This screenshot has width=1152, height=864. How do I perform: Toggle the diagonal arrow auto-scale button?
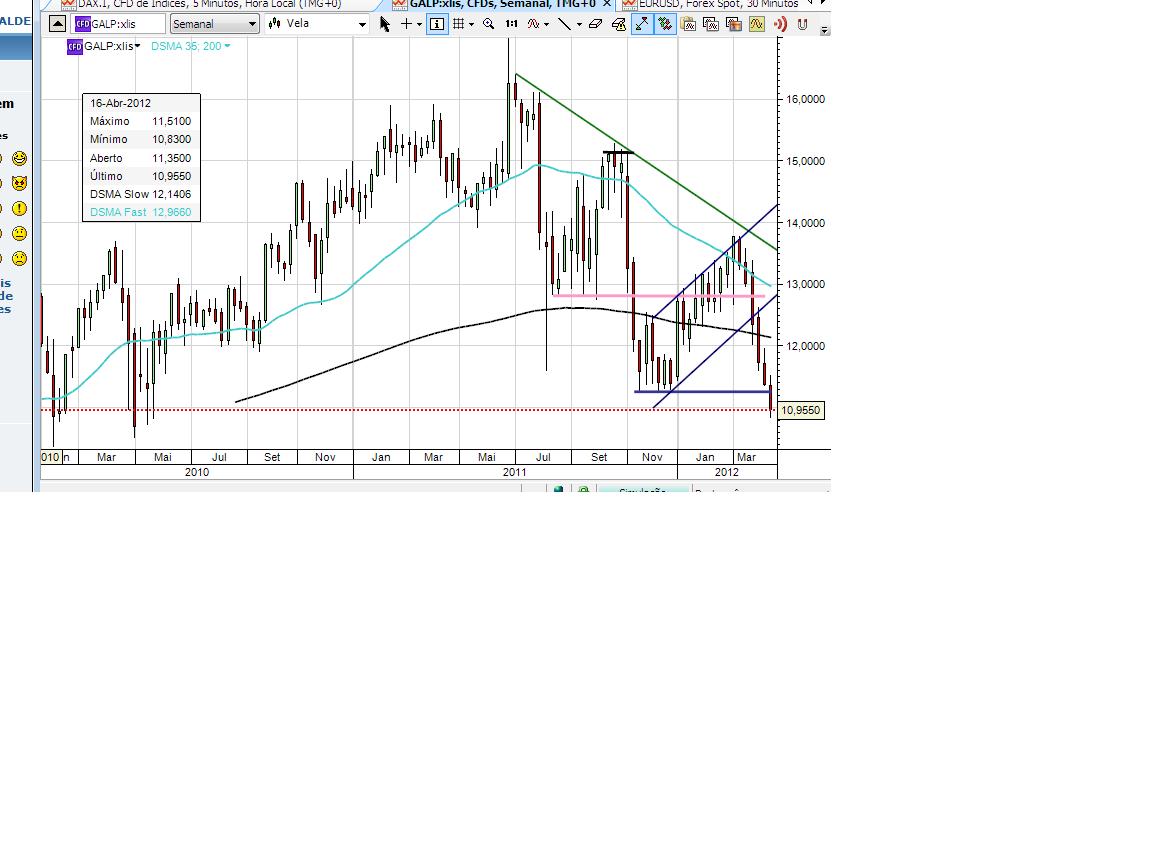pos(642,24)
